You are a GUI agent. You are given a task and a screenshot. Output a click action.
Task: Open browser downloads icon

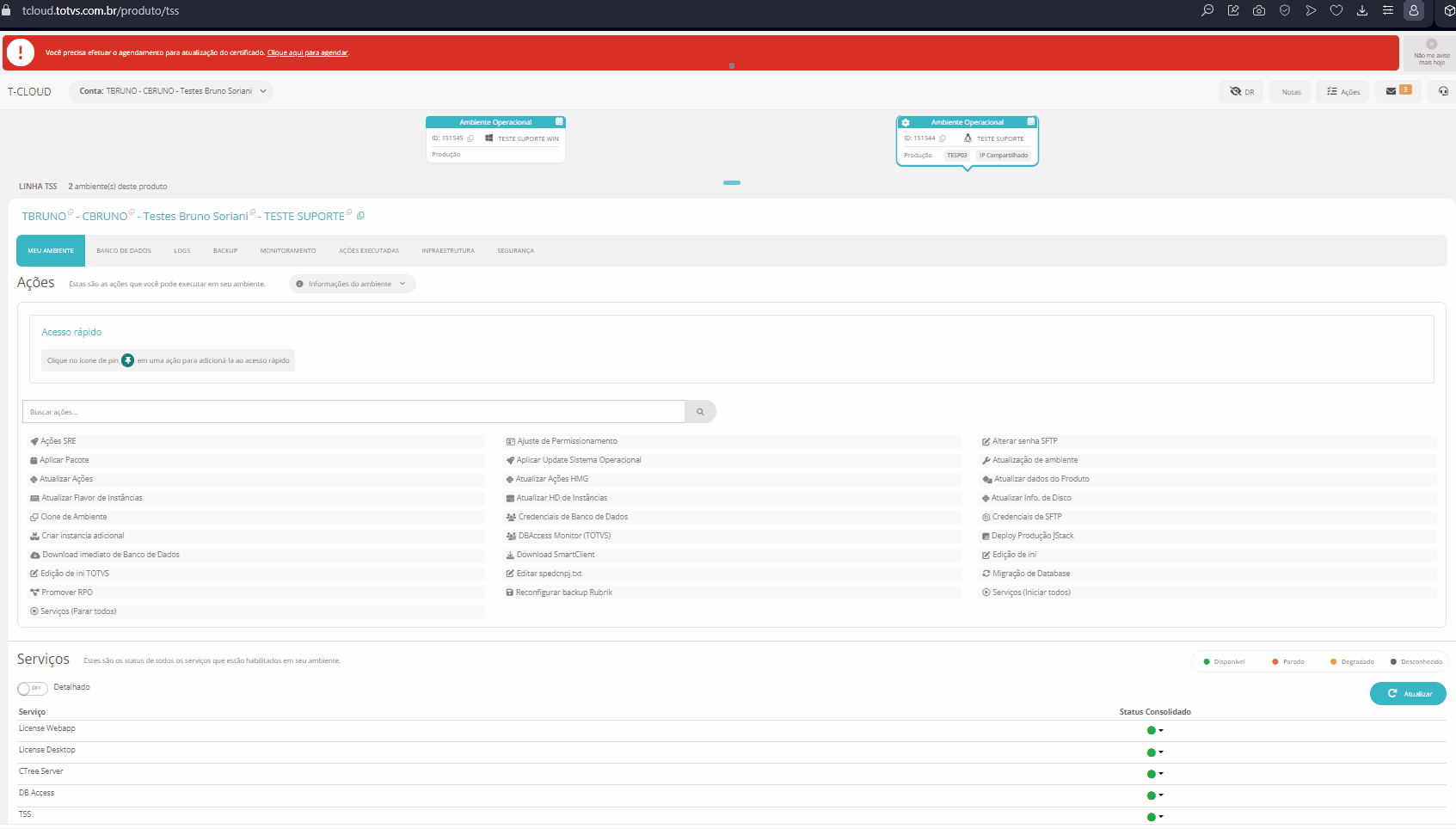(x=1362, y=10)
